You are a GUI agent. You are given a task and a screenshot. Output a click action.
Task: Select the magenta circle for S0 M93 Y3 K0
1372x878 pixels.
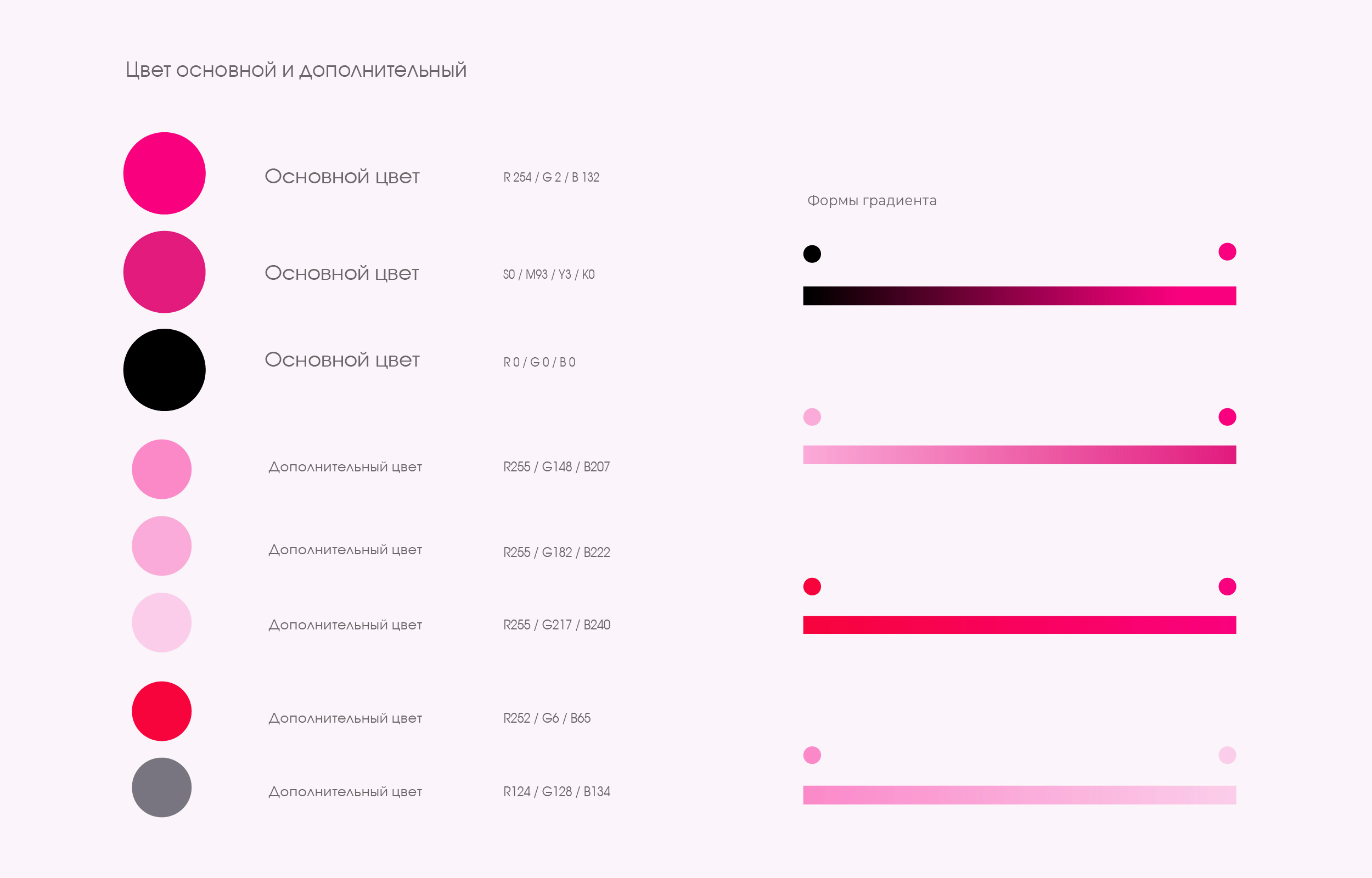[164, 272]
